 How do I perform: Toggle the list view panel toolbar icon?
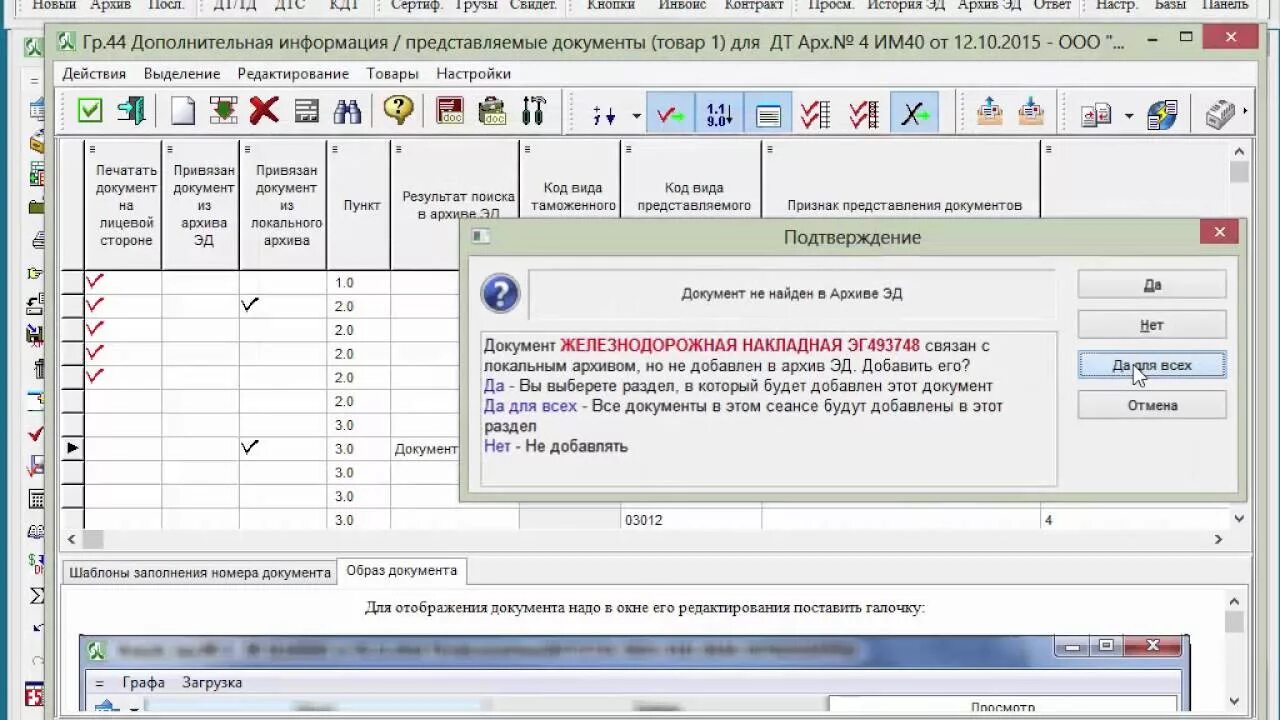coord(768,113)
